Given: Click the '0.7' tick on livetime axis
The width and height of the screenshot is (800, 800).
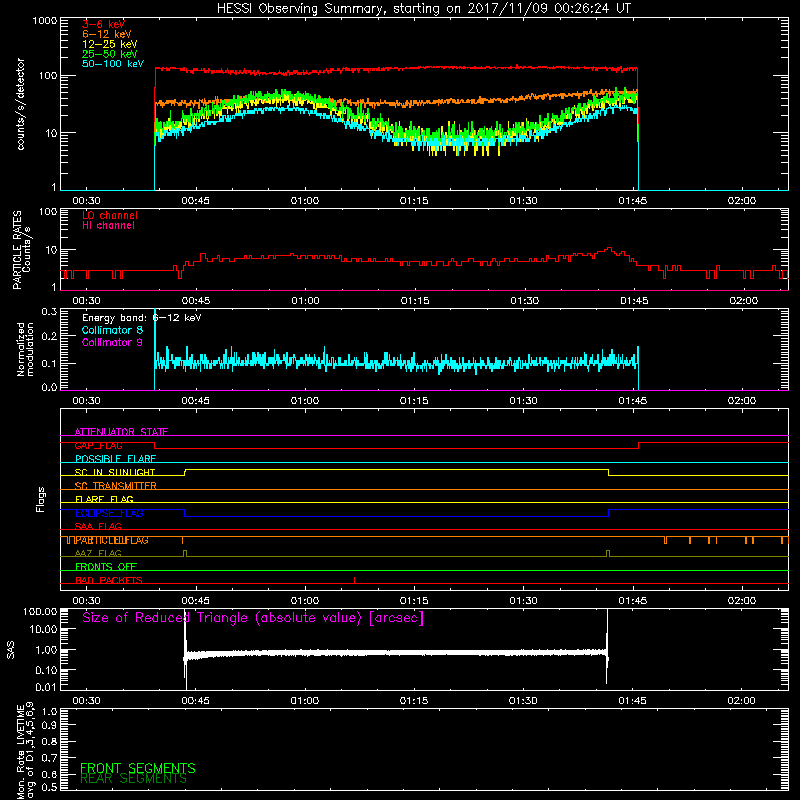Looking at the screenshot, I should [x=49, y=758].
